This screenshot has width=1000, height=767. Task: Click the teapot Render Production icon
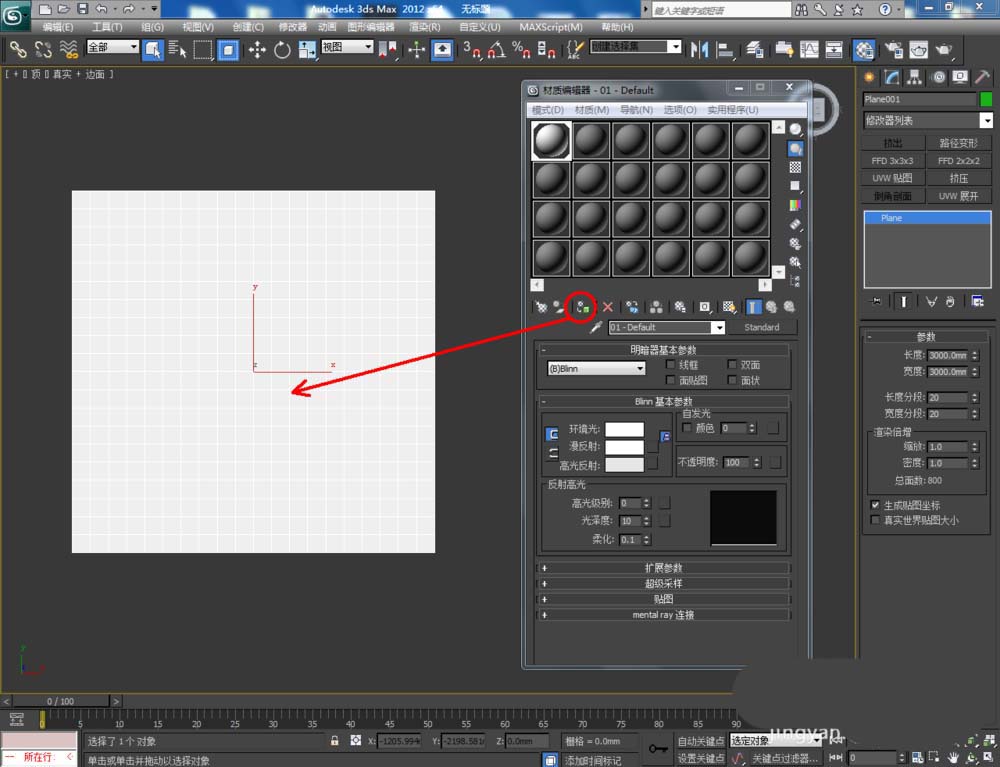tap(944, 50)
